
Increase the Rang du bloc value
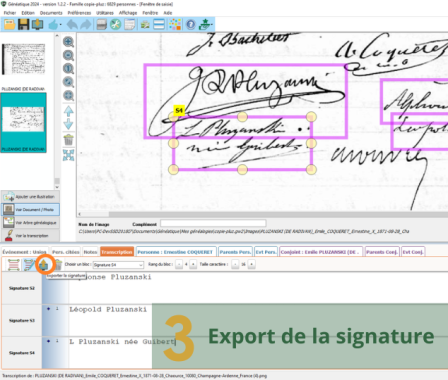coord(193,264)
